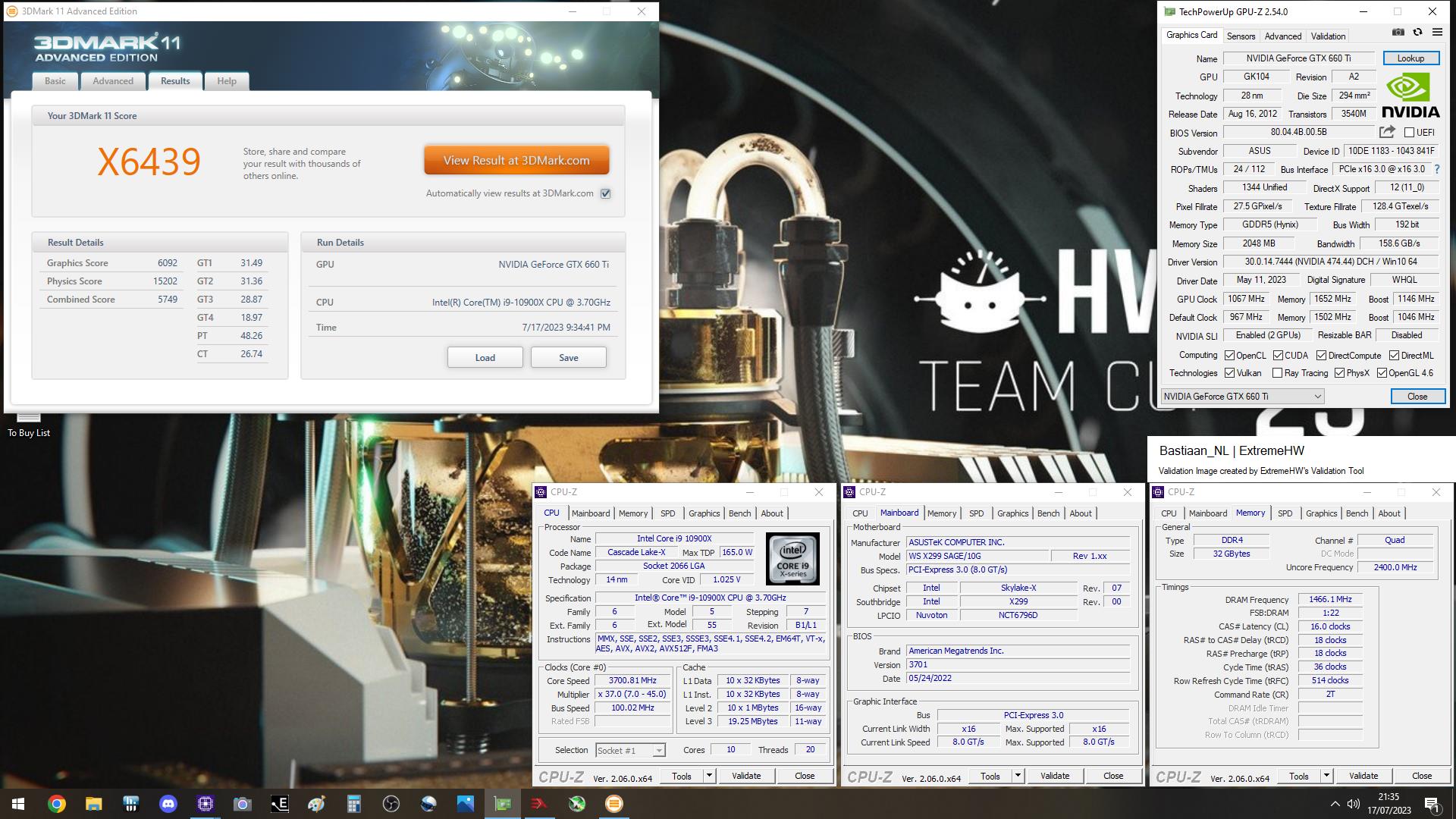The image size is (1456, 819).
Task: Click the BIOS export share icon
Action: [x=1387, y=132]
